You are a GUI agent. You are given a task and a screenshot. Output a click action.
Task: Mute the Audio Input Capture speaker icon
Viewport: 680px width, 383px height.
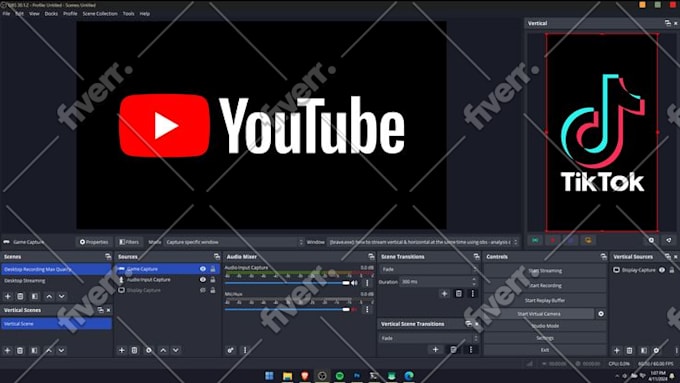[x=355, y=283]
